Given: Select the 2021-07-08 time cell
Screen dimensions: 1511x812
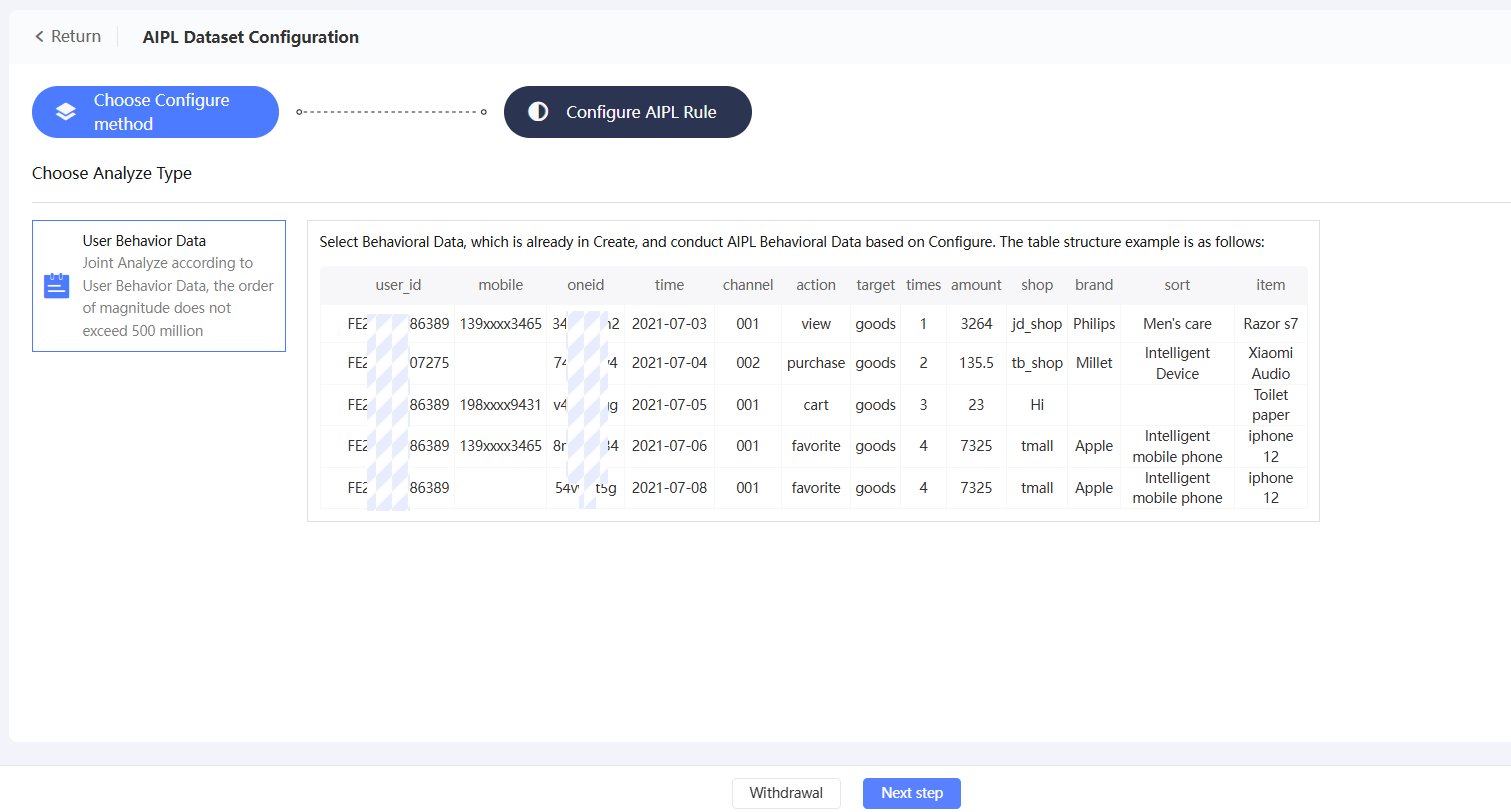Looking at the screenshot, I should (669, 488).
